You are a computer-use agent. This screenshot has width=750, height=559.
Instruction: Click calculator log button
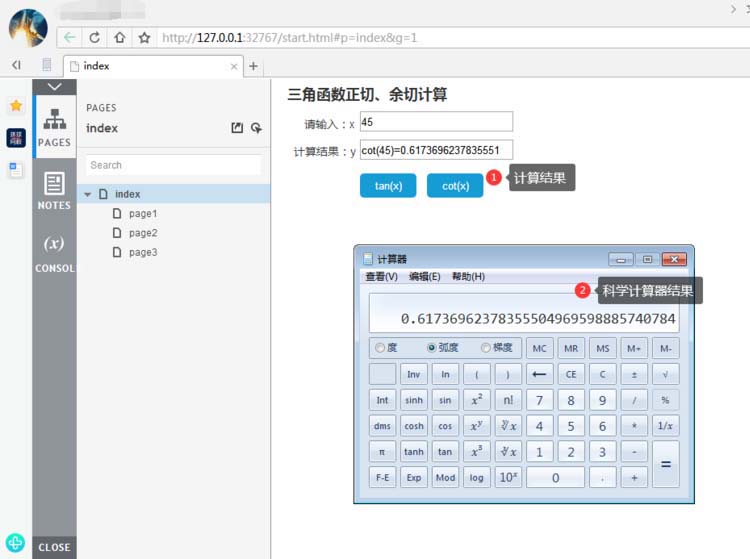tap(477, 477)
